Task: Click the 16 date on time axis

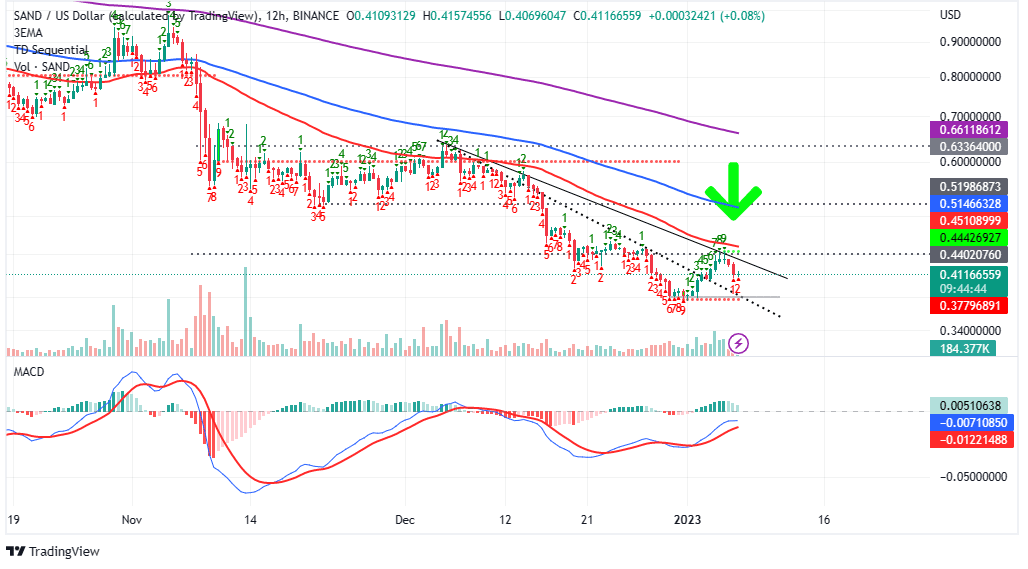Action: 823,520
